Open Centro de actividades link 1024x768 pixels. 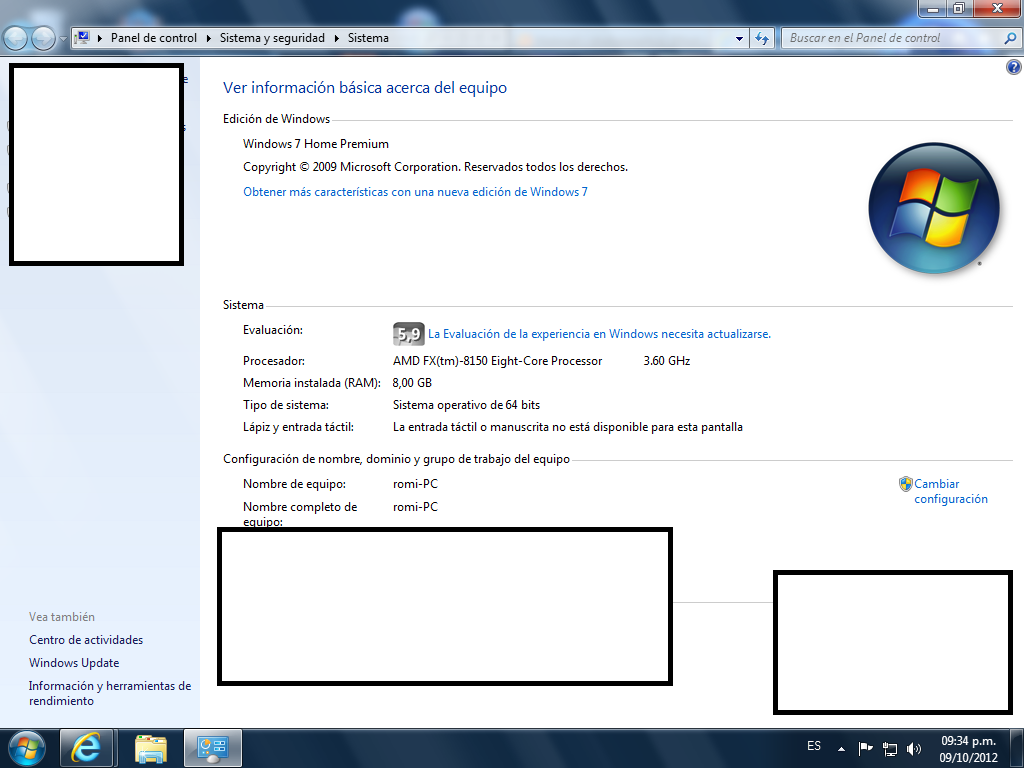tap(86, 640)
